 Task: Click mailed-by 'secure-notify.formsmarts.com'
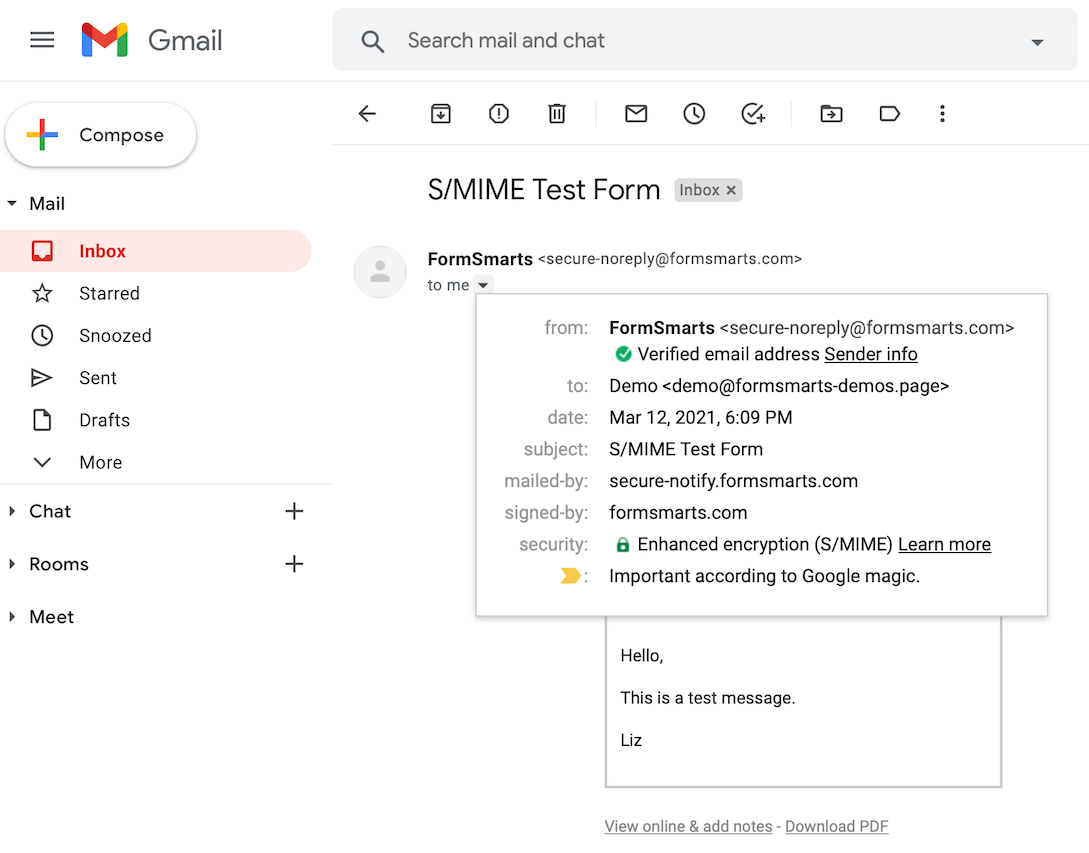tap(733, 481)
